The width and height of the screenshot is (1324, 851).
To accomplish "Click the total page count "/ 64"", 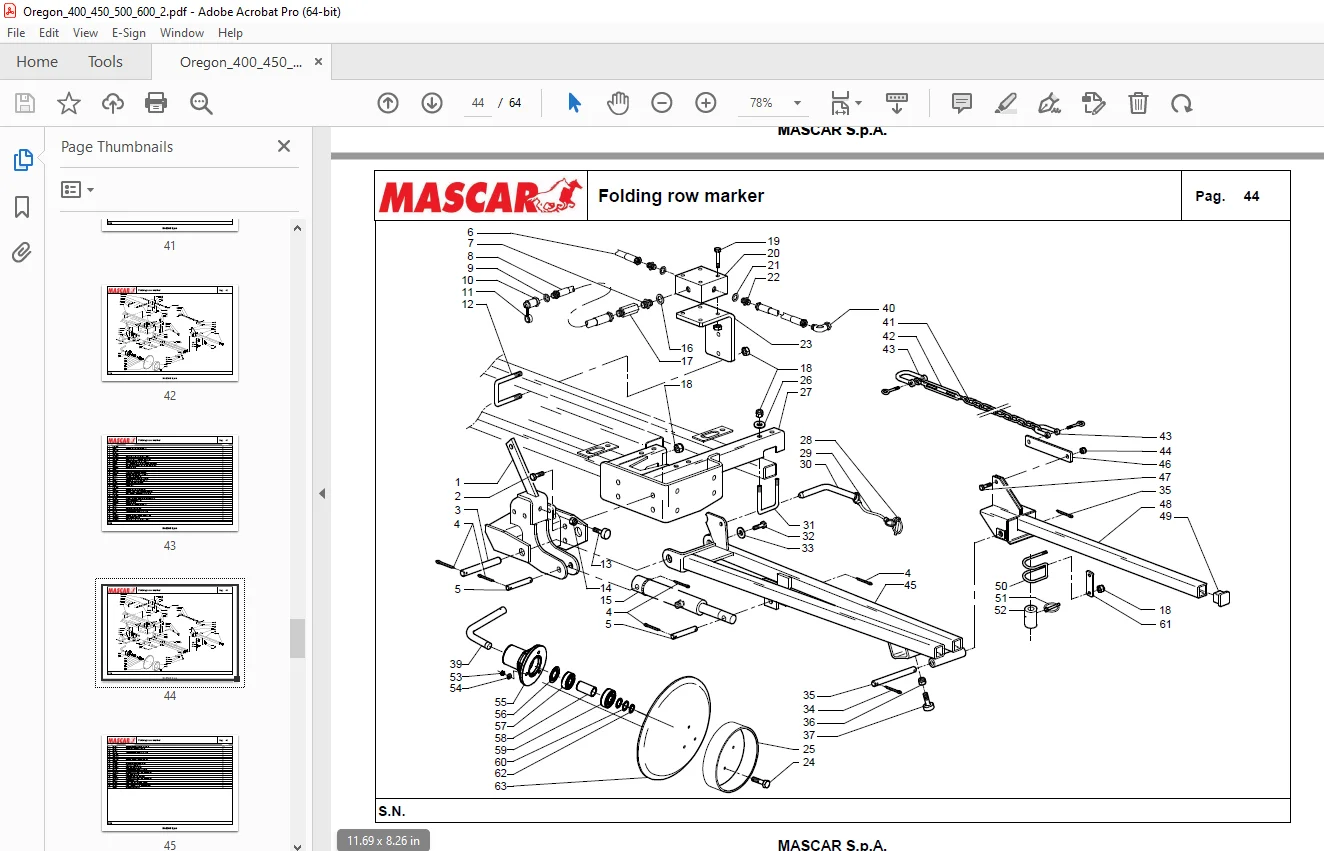I will tap(511, 103).
